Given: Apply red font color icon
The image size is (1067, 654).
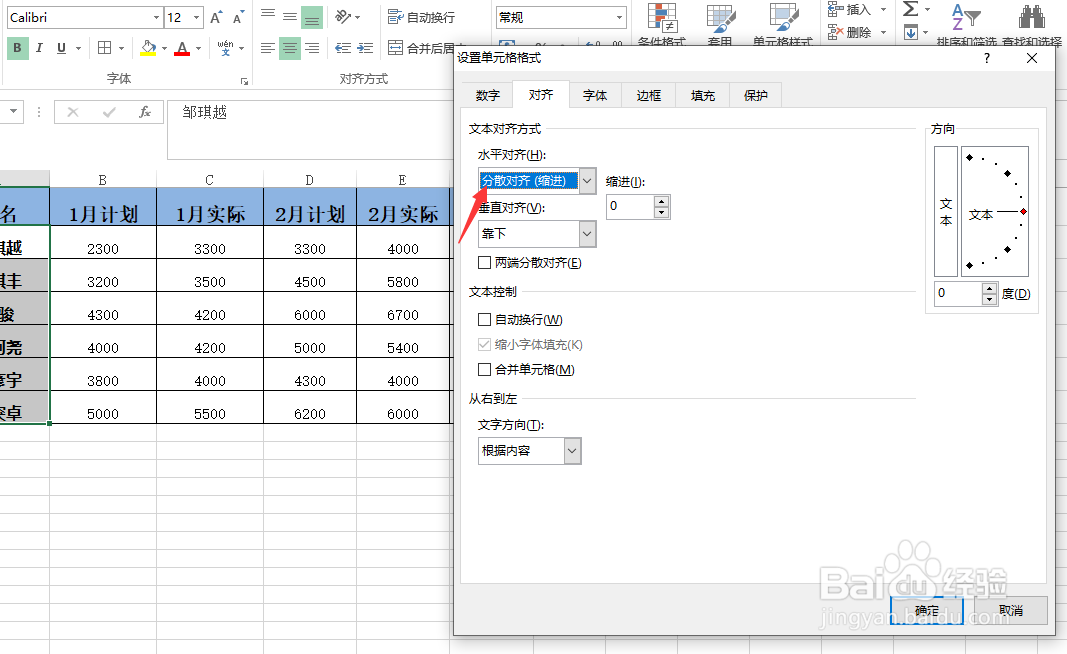Looking at the screenshot, I should 182,48.
